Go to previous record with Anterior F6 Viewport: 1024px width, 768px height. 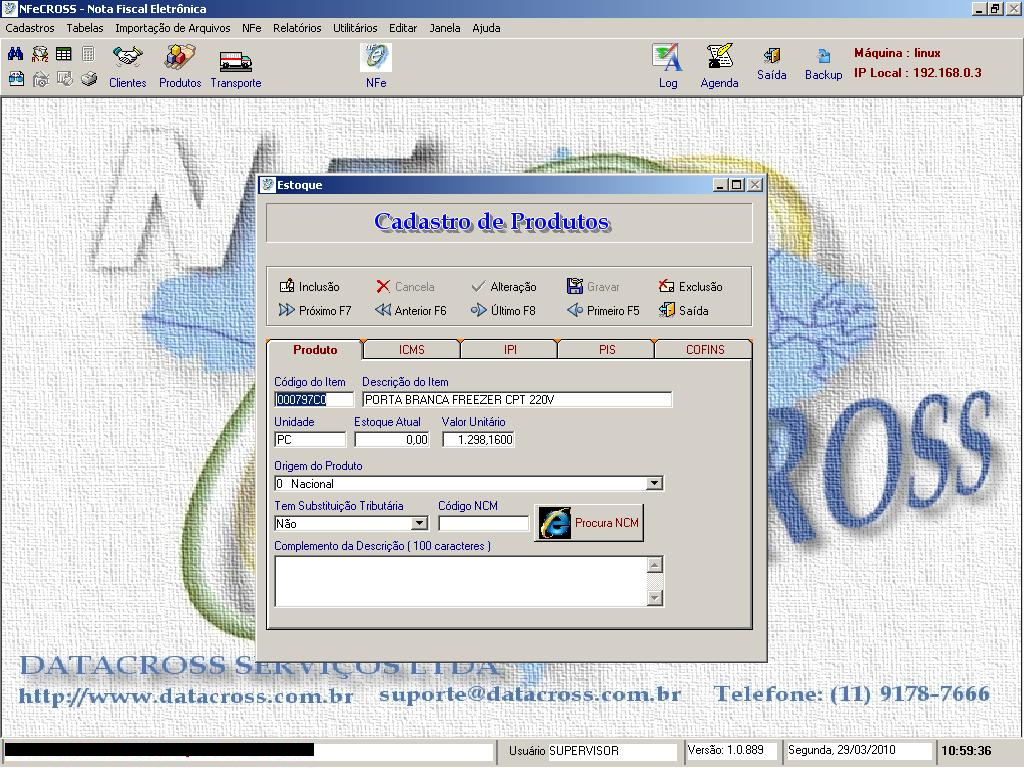411,310
